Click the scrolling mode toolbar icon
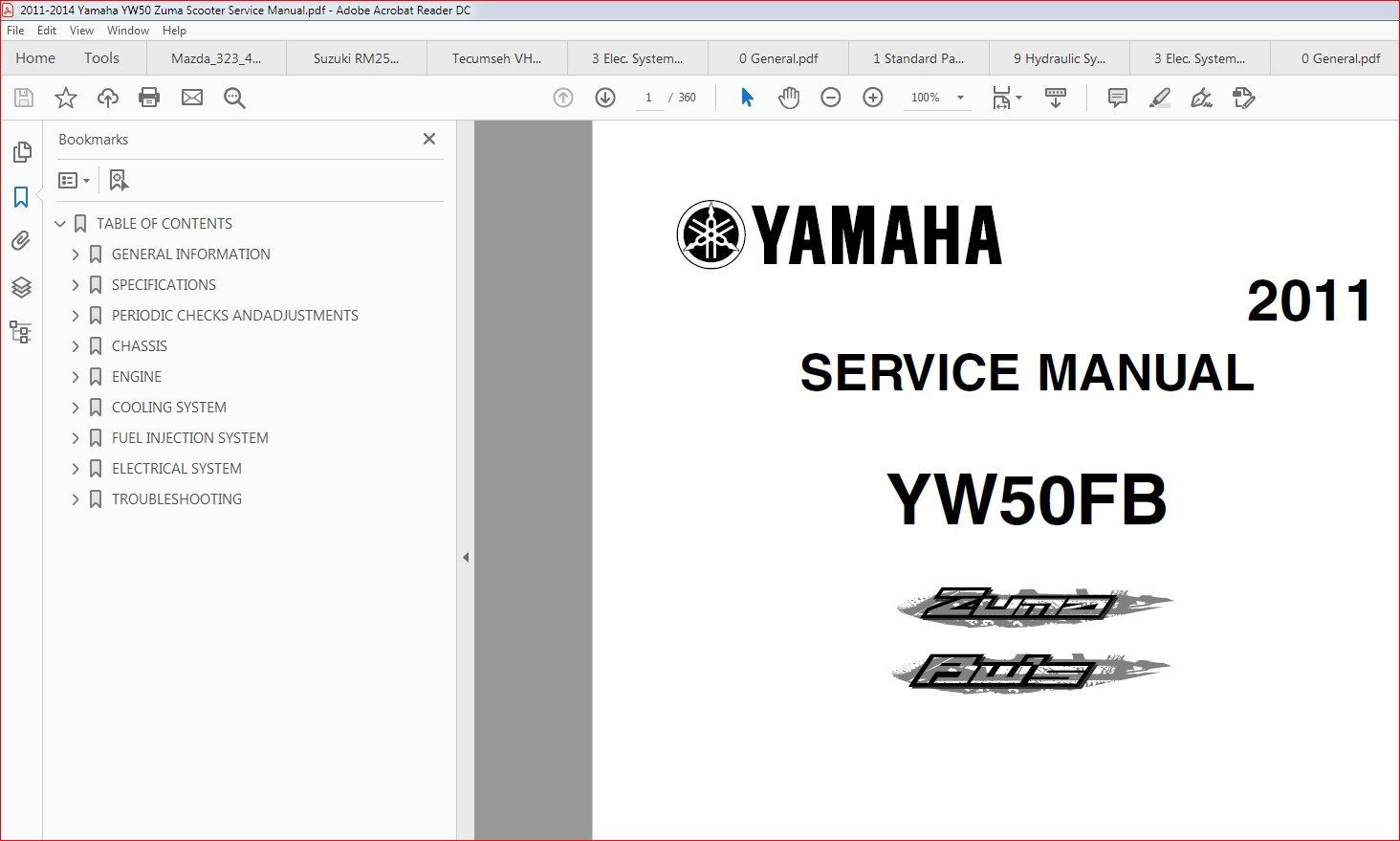The width and height of the screenshot is (1400, 841). pyautogui.click(x=1056, y=98)
